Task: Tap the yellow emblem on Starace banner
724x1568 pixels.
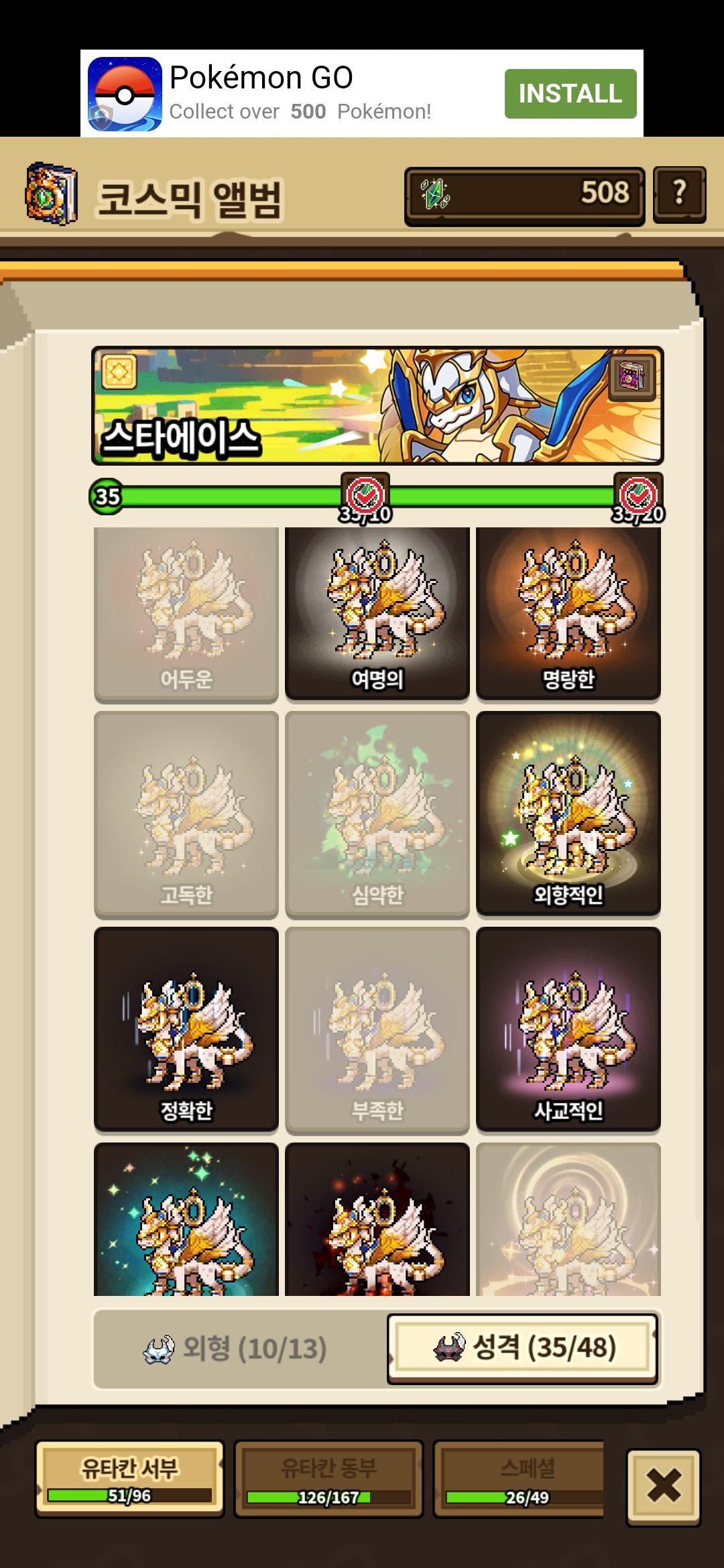Action: pos(119,371)
